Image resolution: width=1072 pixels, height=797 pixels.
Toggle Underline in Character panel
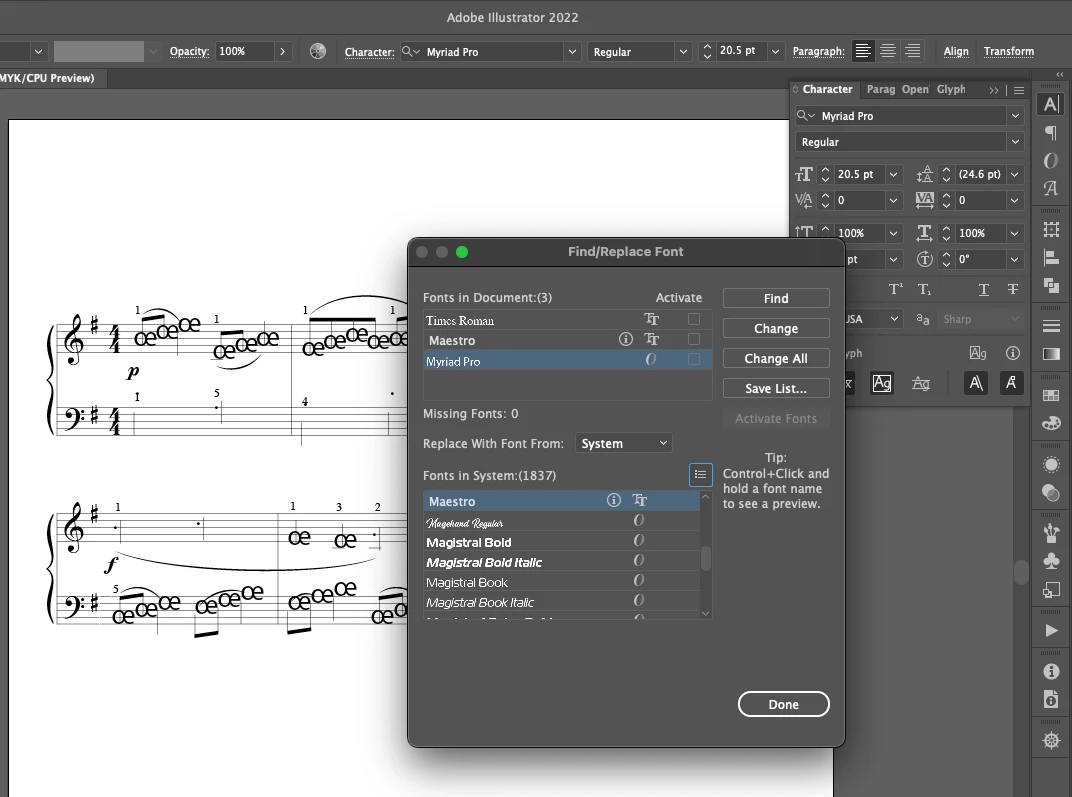click(984, 289)
